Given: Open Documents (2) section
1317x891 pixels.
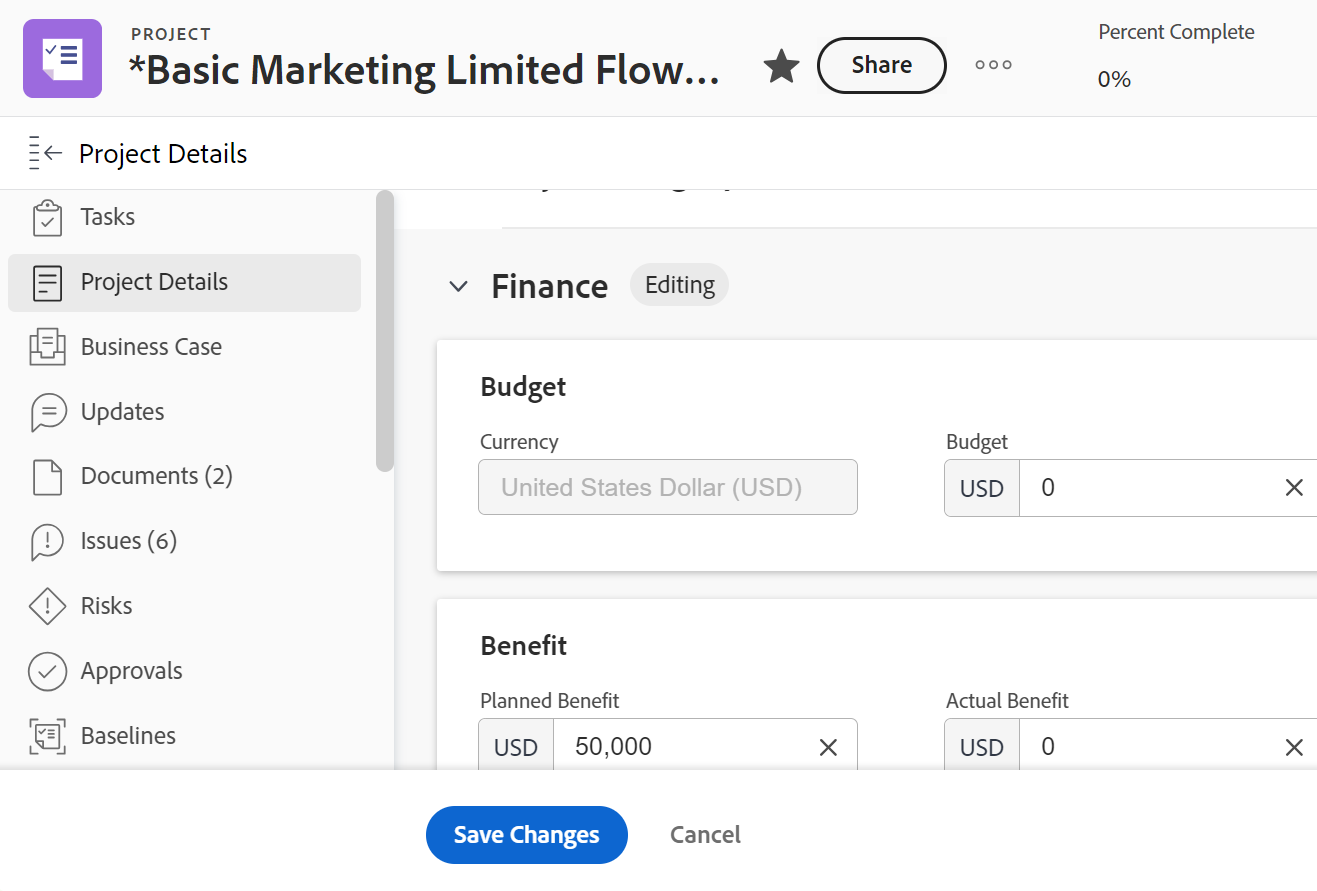Looking at the screenshot, I should tap(156, 476).
